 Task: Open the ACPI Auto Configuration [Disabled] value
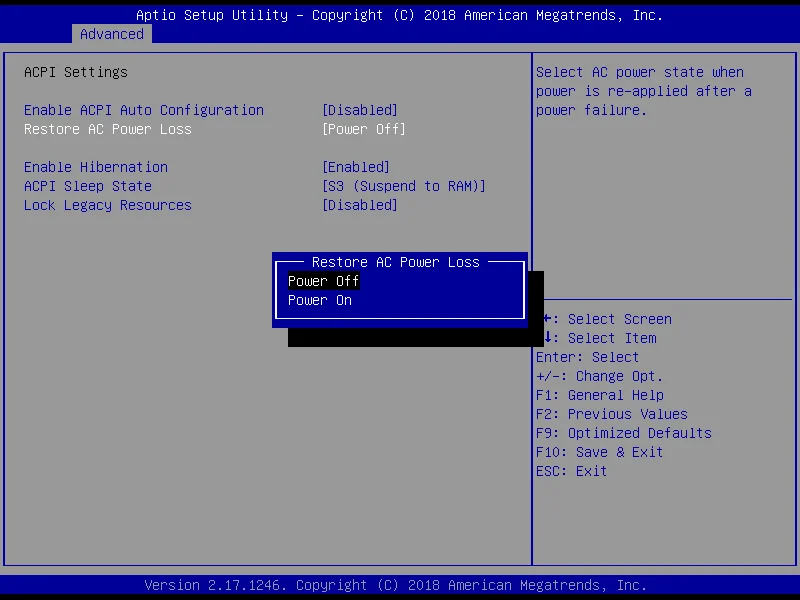360,110
